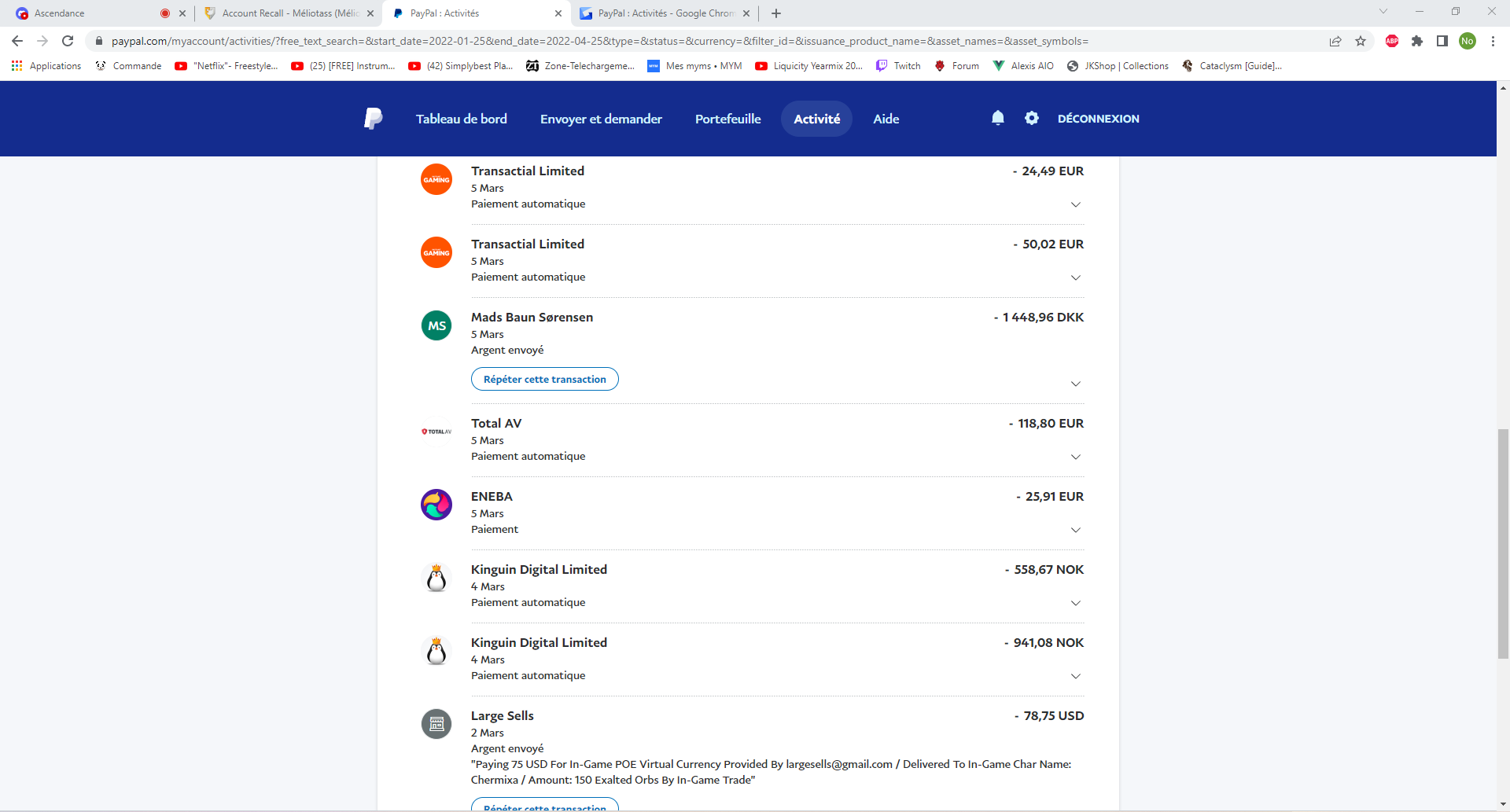
Task: Expand the Kinguin 941,08 NOK transaction
Action: point(1076,676)
